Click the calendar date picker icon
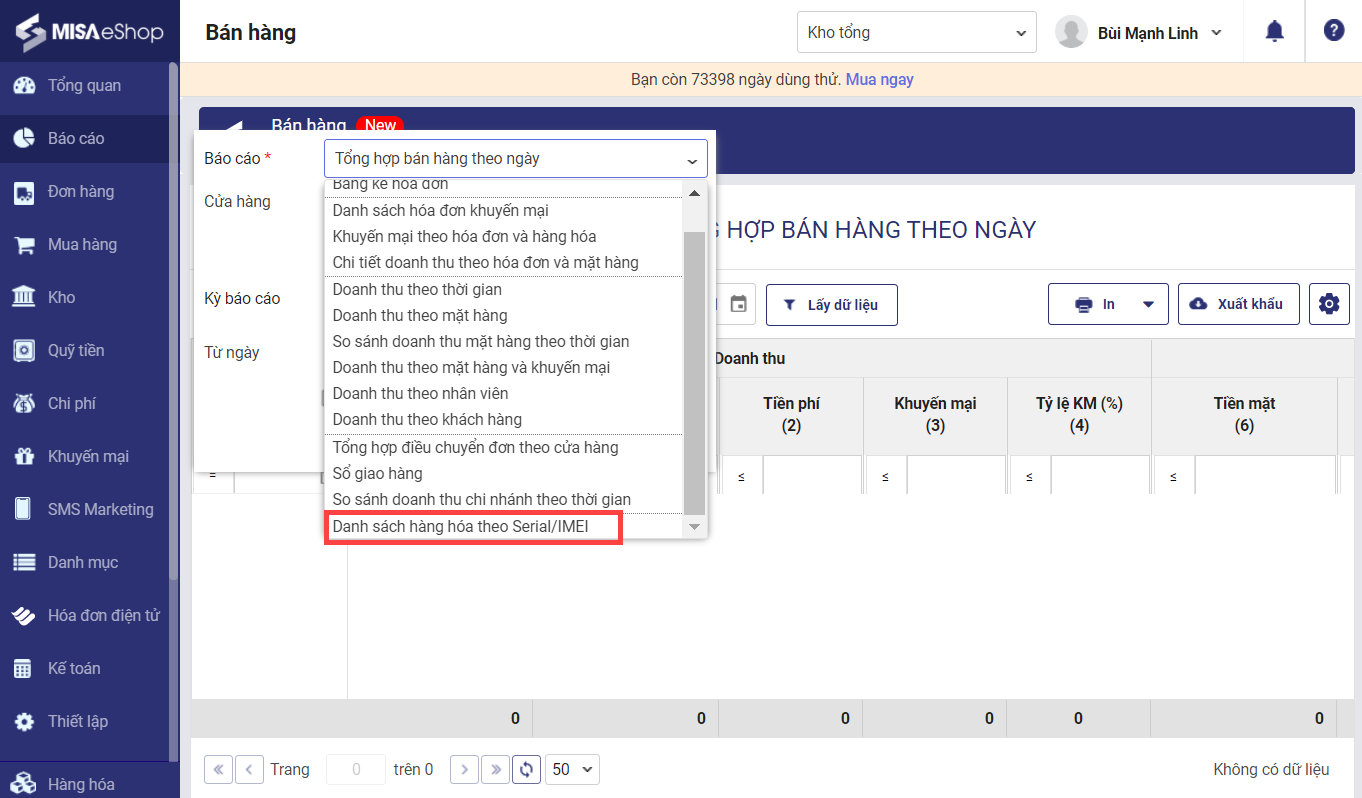Image resolution: width=1362 pixels, height=798 pixels. pyautogui.click(x=738, y=304)
